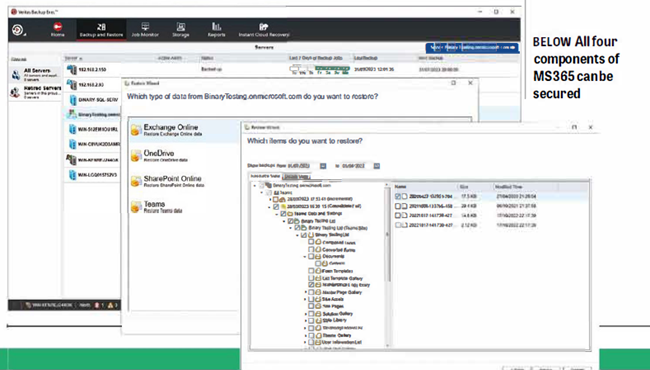This screenshot has height=370, width=650.
Task: Click the From date field 01/07/2023
Action: pos(302,166)
